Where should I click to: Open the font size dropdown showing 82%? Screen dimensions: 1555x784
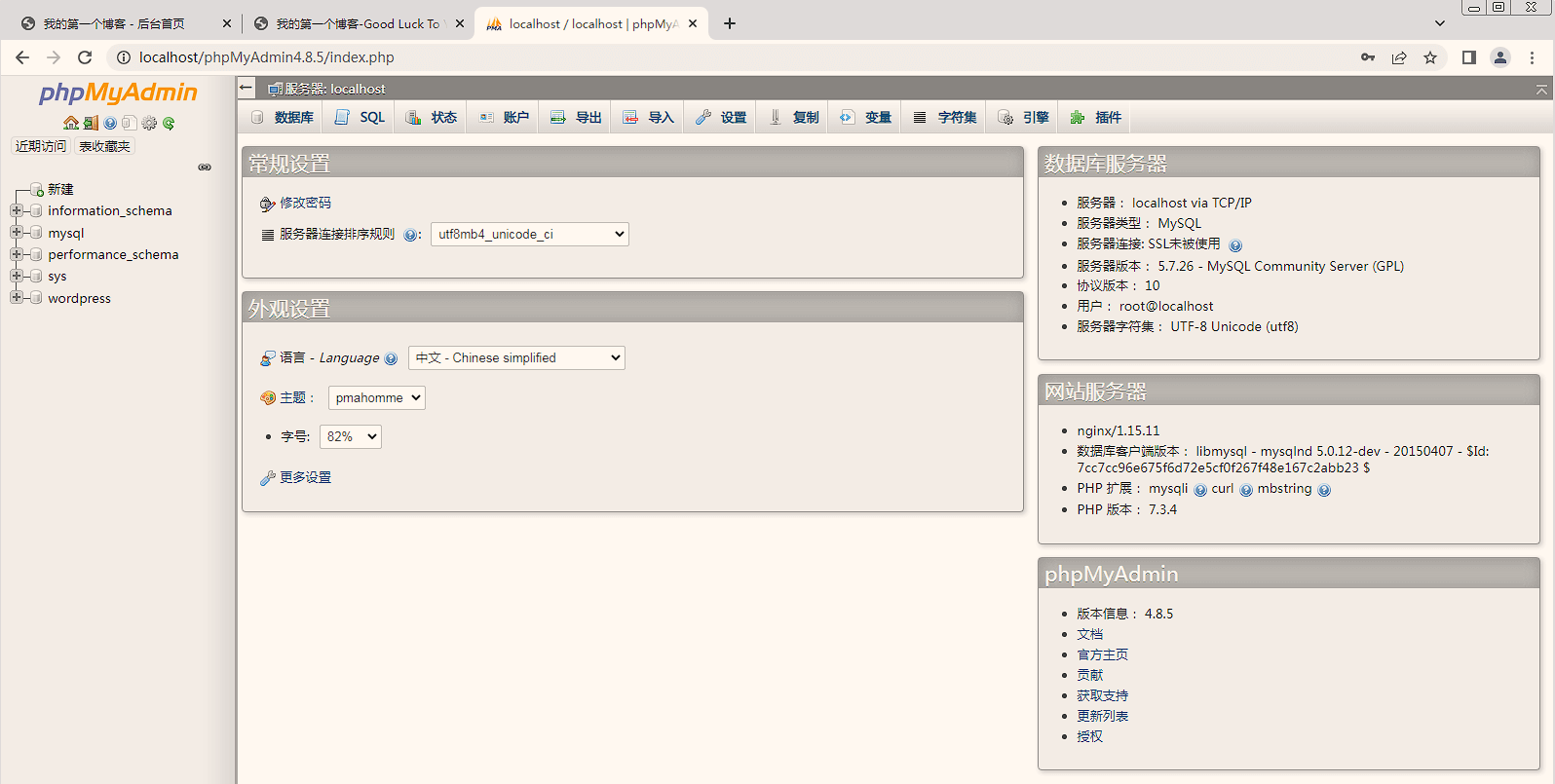point(351,436)
